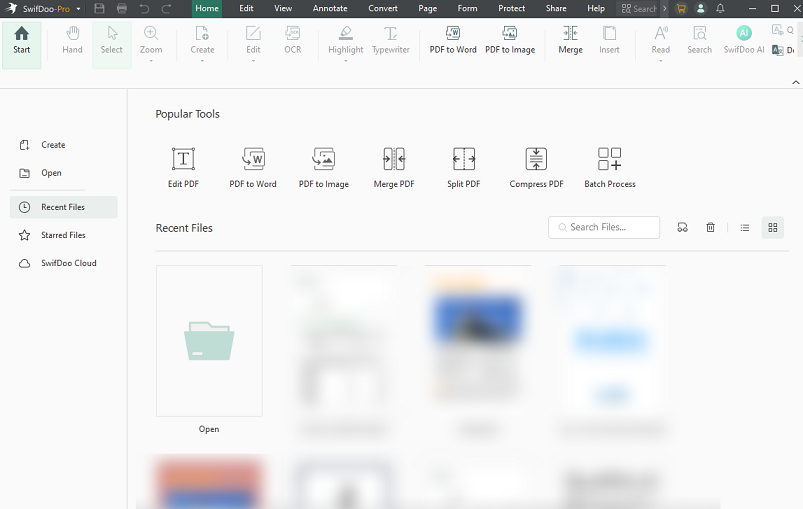Launch Split PDF popular tool

point(463,167)
